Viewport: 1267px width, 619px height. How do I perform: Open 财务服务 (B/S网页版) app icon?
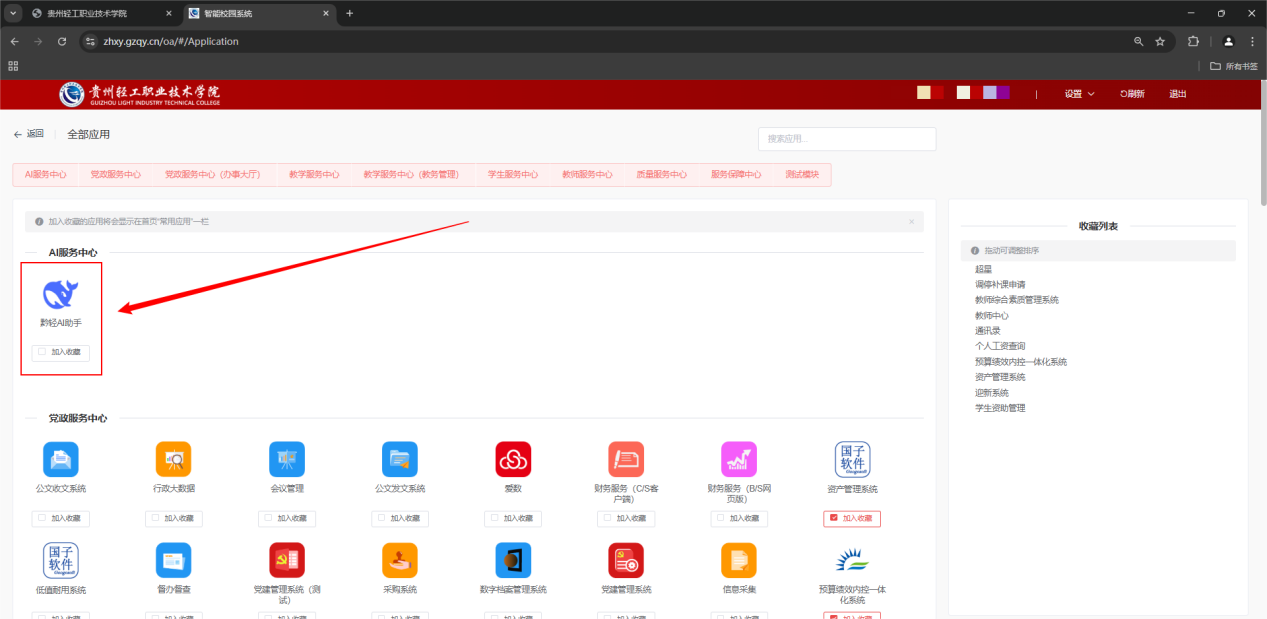[x=739, y=459]
